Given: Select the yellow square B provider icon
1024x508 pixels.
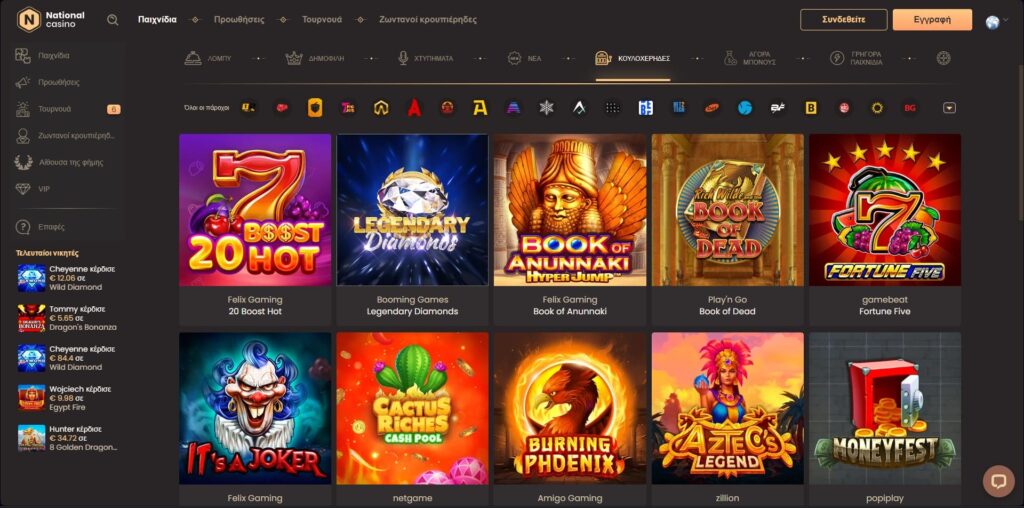Looking at the screenshot, I should click(810, 108).
